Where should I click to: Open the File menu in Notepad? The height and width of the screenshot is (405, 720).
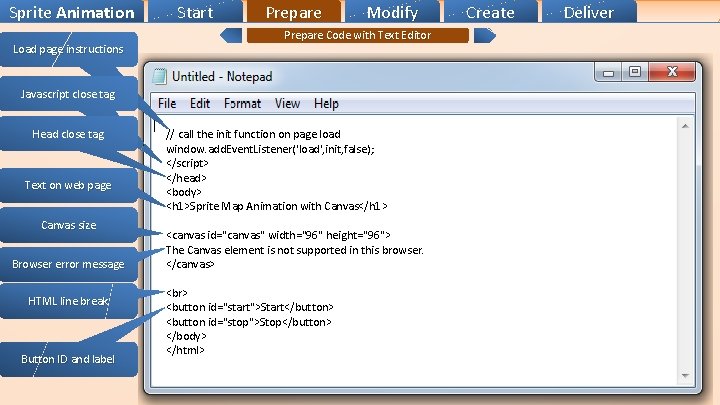pos(167,104)
